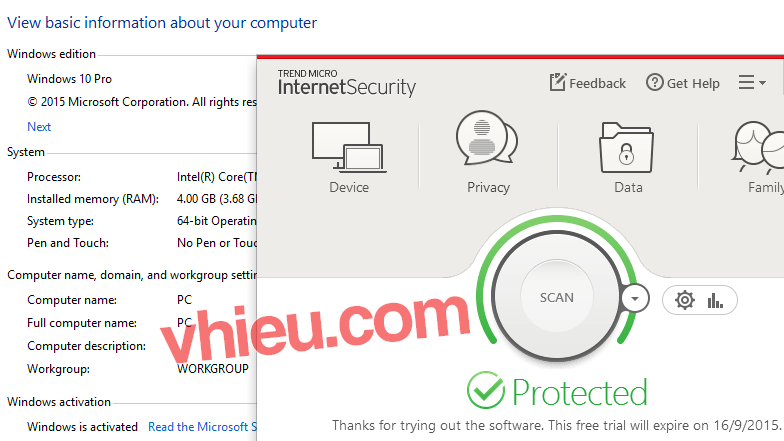View security reports bar chart icon

click(x=715, y=300)
